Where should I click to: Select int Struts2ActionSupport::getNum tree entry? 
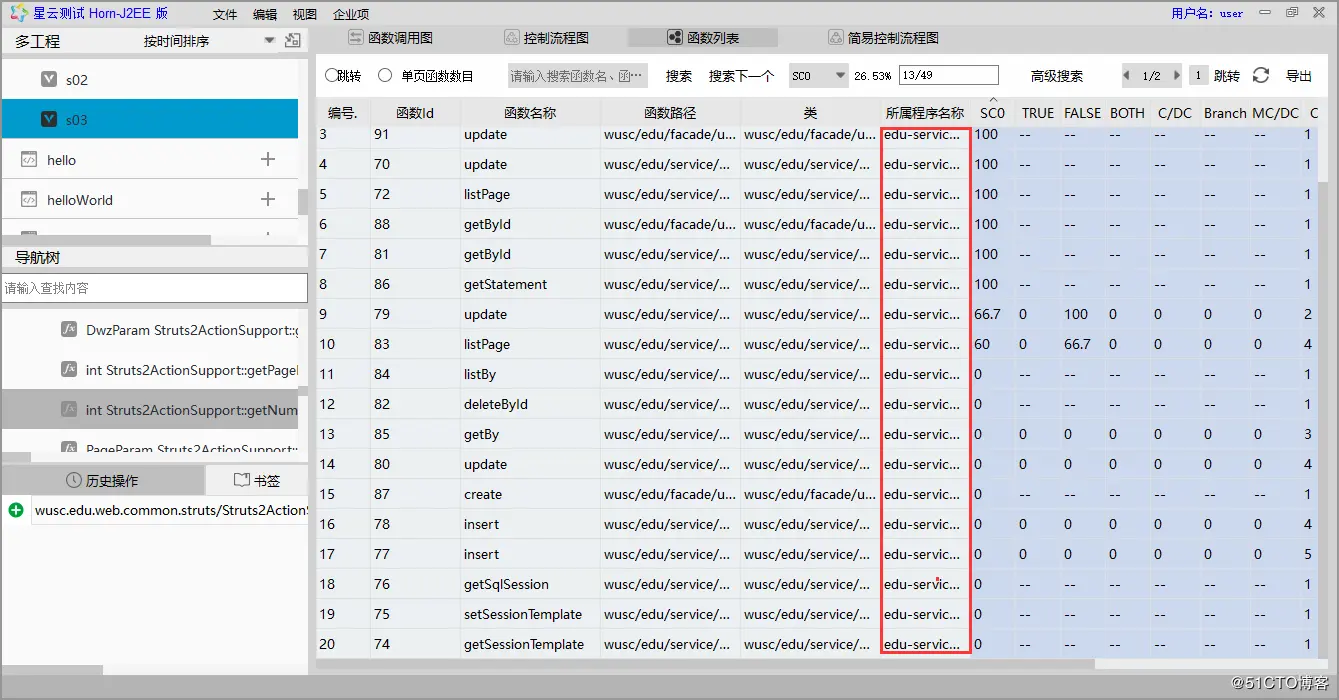(x=150, y=409)
